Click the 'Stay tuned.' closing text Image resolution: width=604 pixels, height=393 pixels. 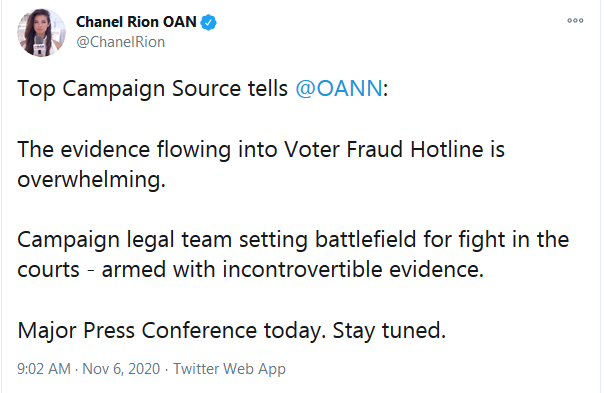tap(389, 330)
